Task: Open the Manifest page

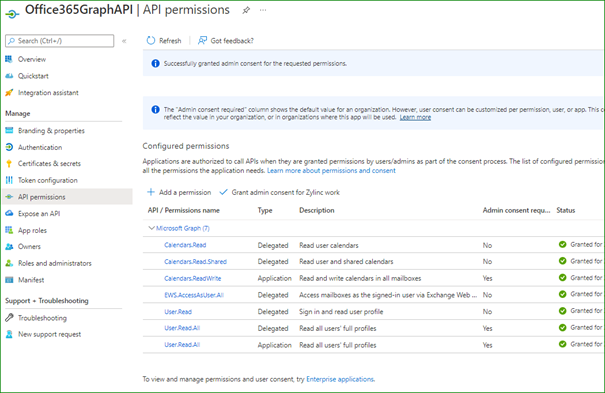Action: coord(31,280)
